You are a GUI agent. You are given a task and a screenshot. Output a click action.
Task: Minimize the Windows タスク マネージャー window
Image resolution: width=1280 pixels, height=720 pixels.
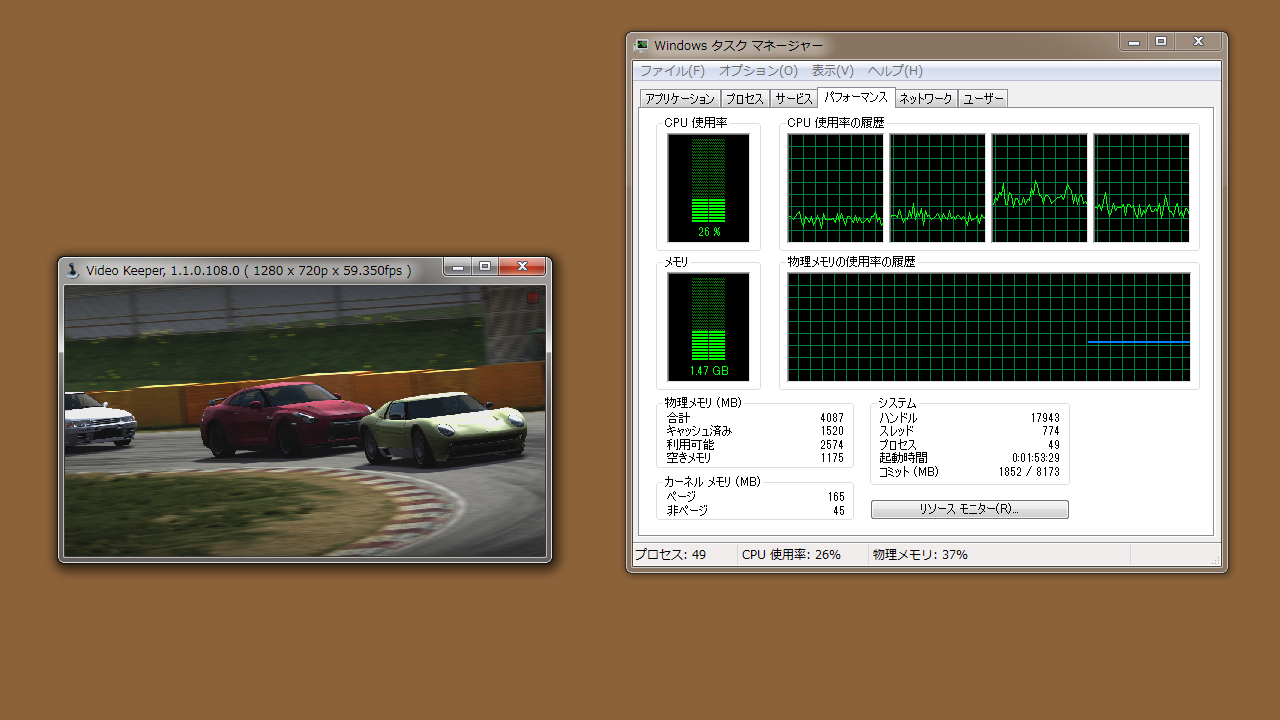[x=1133, y=42]
